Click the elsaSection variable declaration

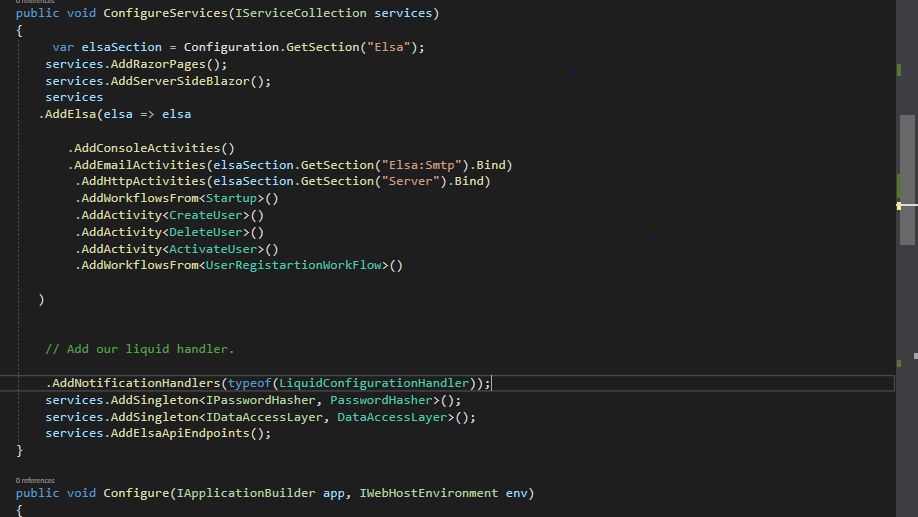pos(121,47)
